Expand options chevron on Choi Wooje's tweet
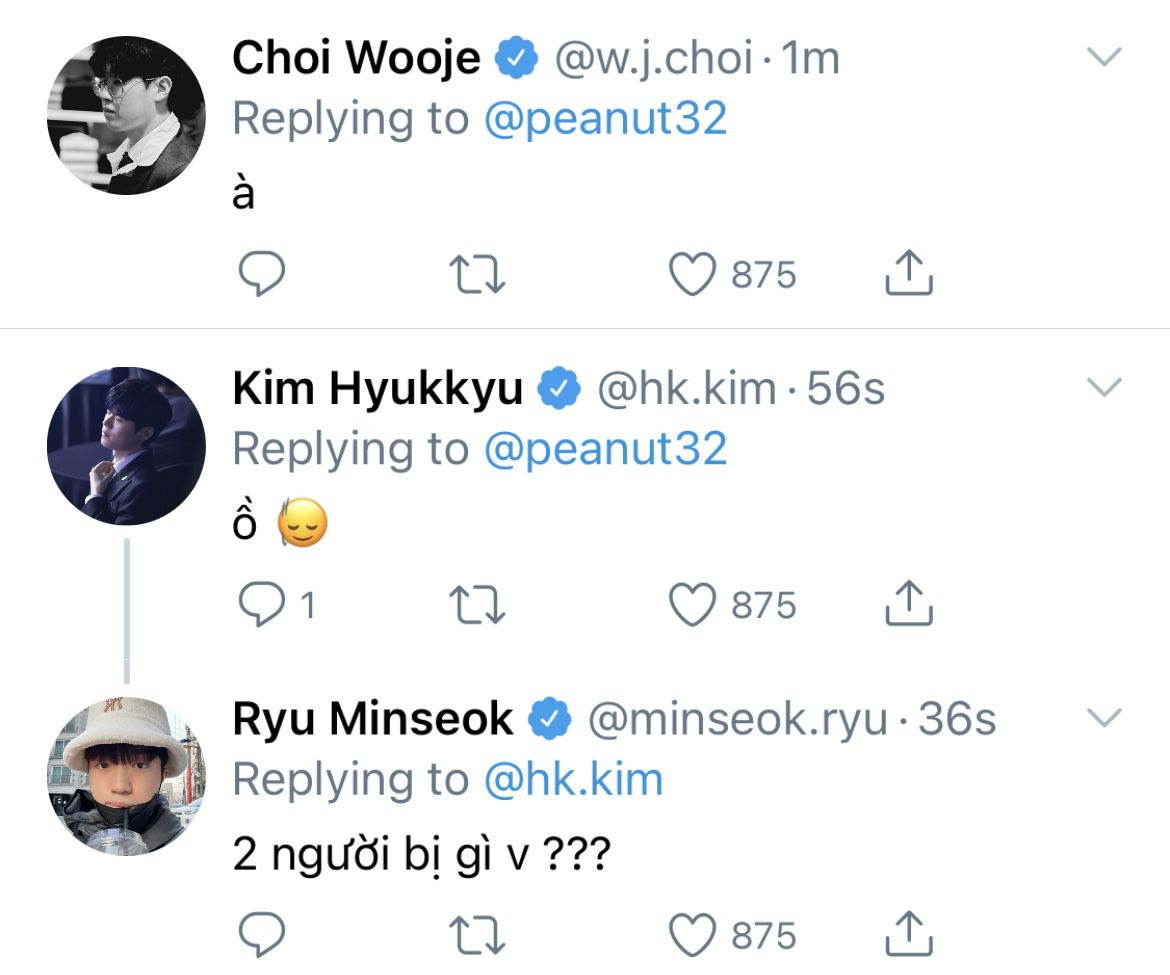This screenshot has height=975, width=1170. 1104,57
